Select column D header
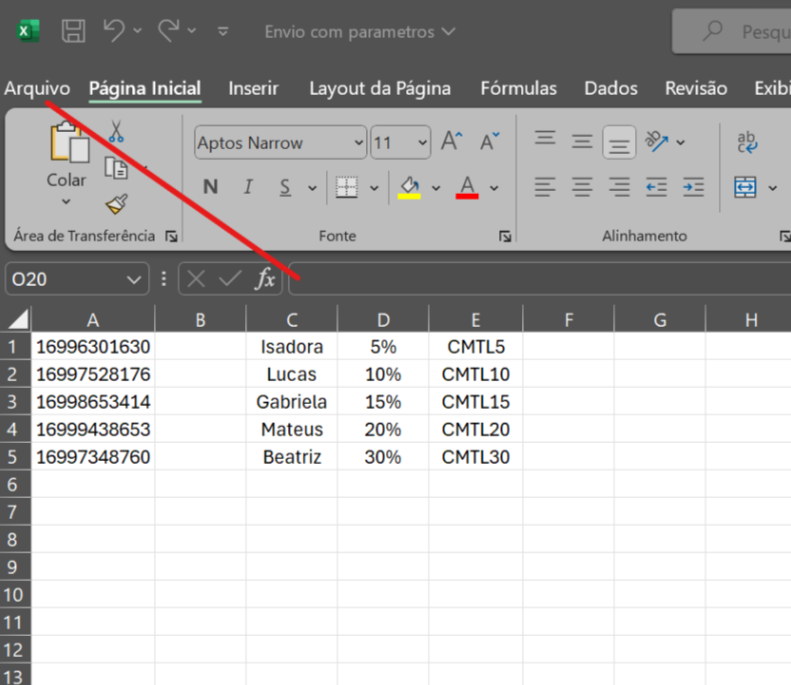This screenshot has width=791, height=685. [383, 320]
